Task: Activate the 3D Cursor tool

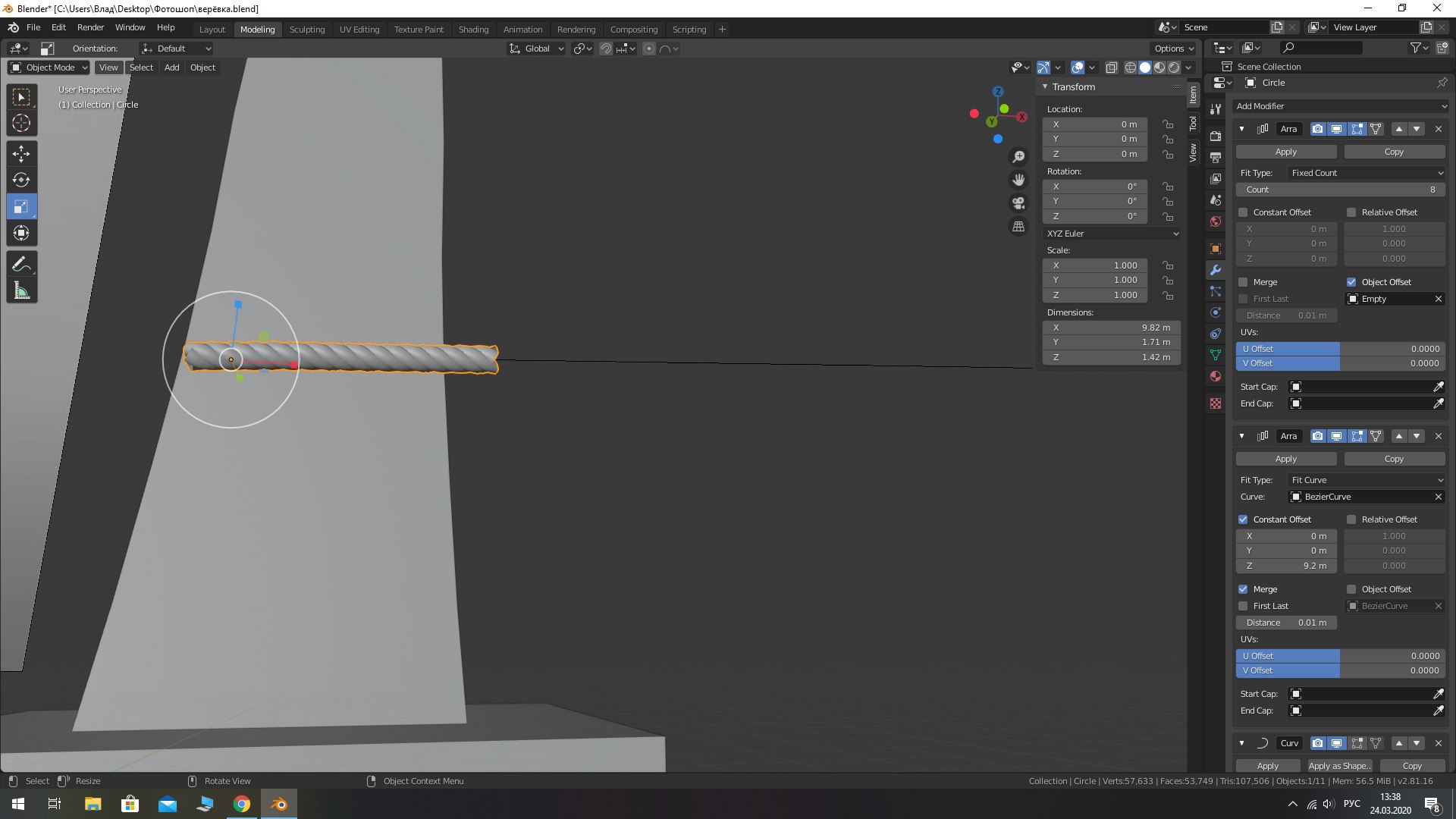Action: (21, 123)
